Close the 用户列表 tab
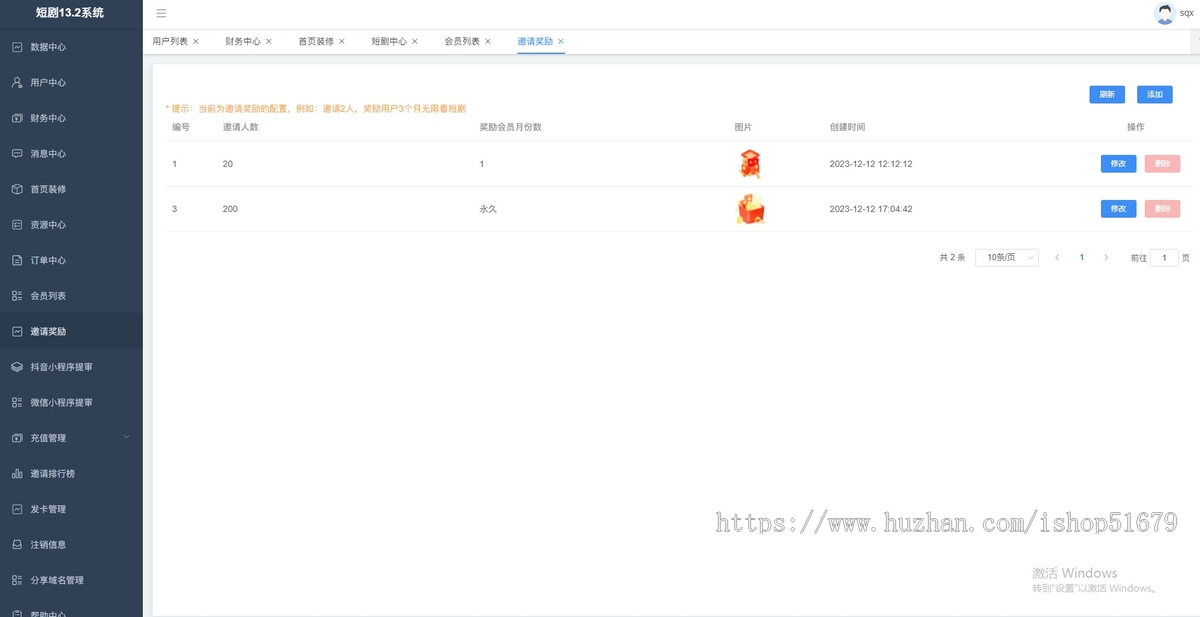1200x617 pixels. click(196, 41)
